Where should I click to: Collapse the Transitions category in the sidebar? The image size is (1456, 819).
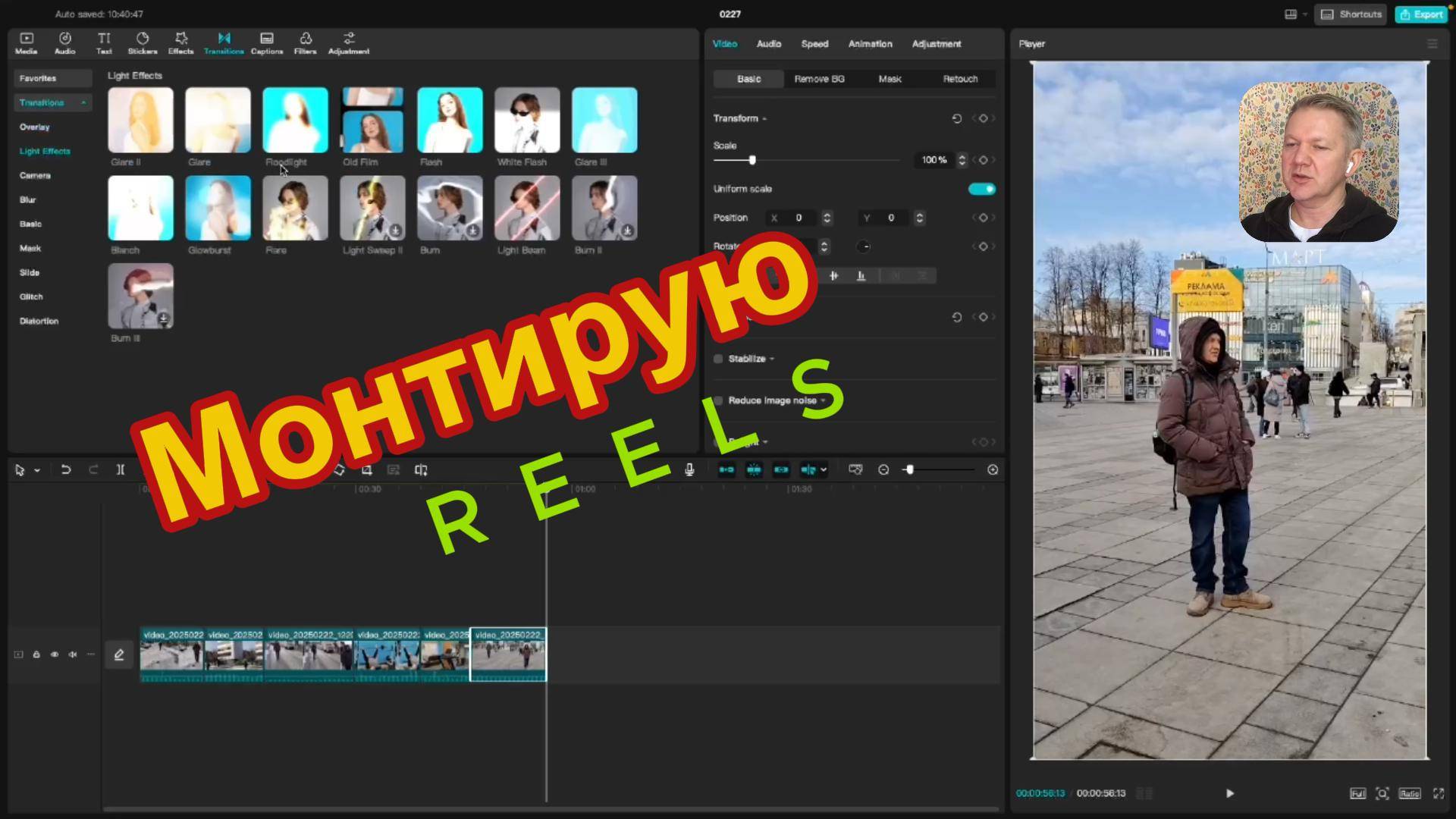pyautogui.click(x=83, y=102)
